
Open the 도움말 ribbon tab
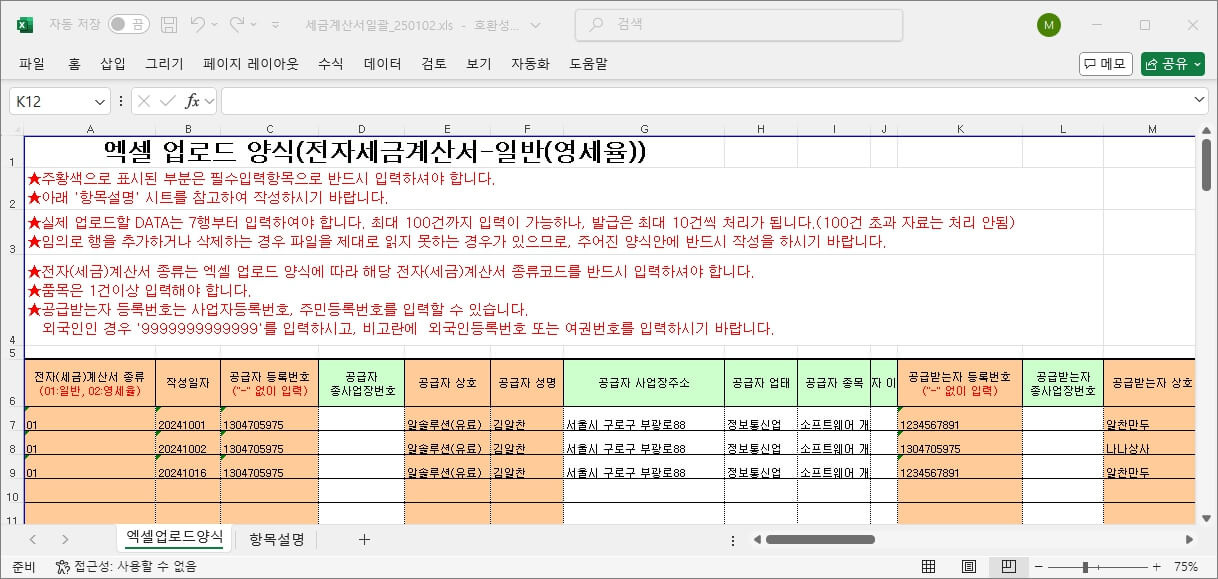(588, 63)
